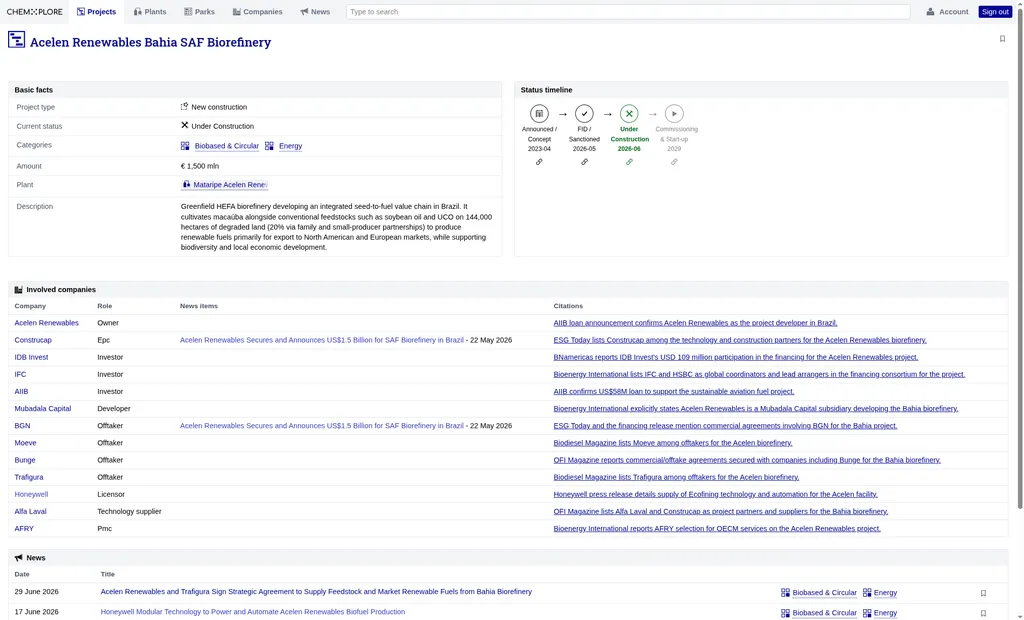Image resolution: width=1024 pixels, height=620 pixels.
Task: Open the IDB Invest company link
Action: (x=31, y=357)
